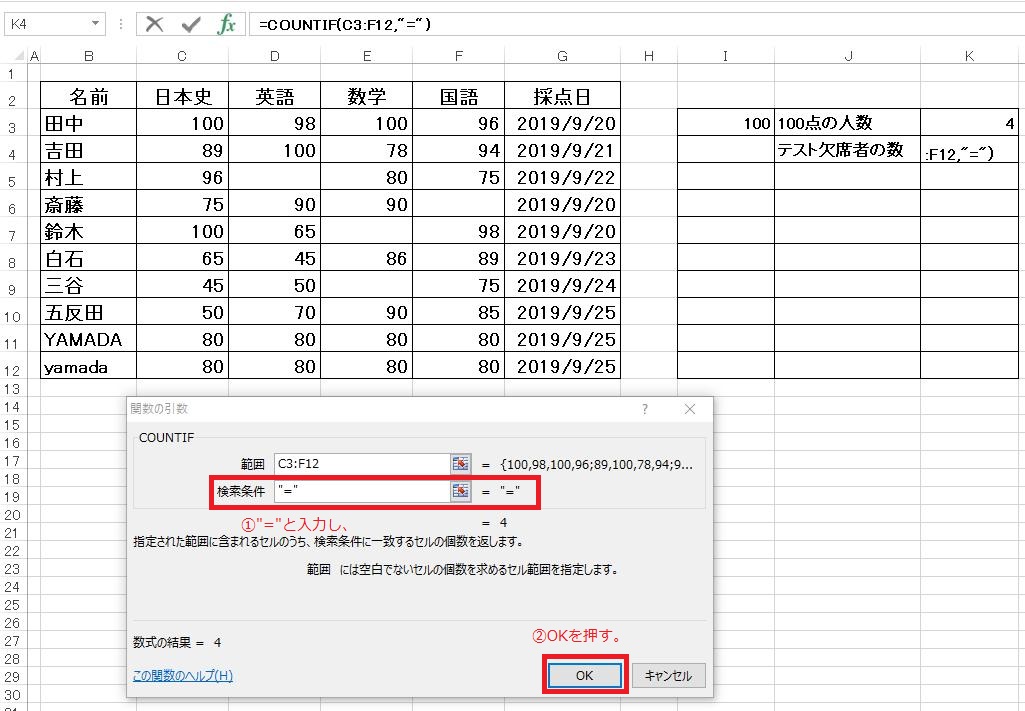Collapse dialog using 範囲 range selector icon
The width and height of the screenshot is (1025, 711).
(x=460, y=464)
